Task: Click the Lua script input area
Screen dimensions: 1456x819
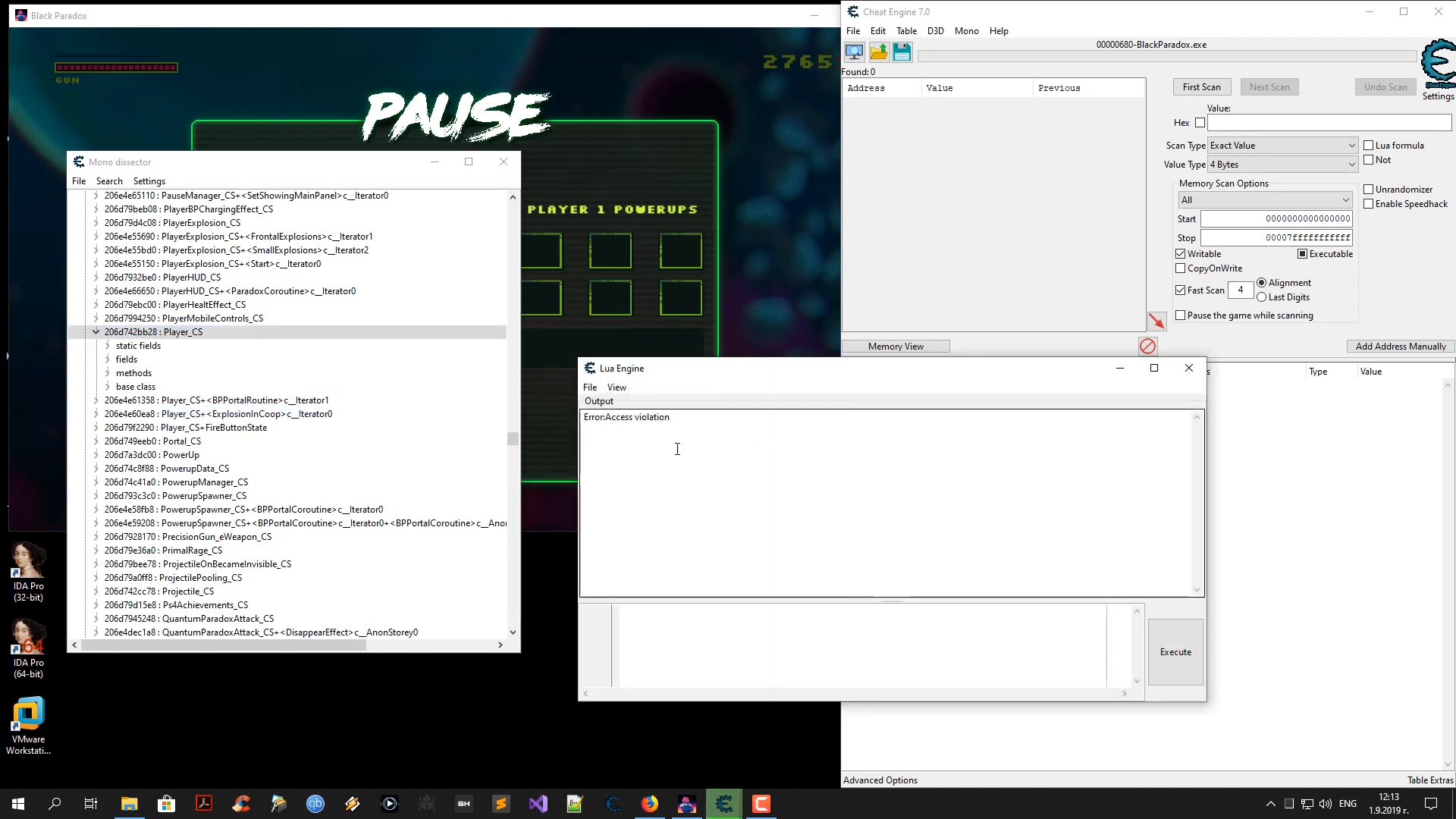Action: [862, 645]
